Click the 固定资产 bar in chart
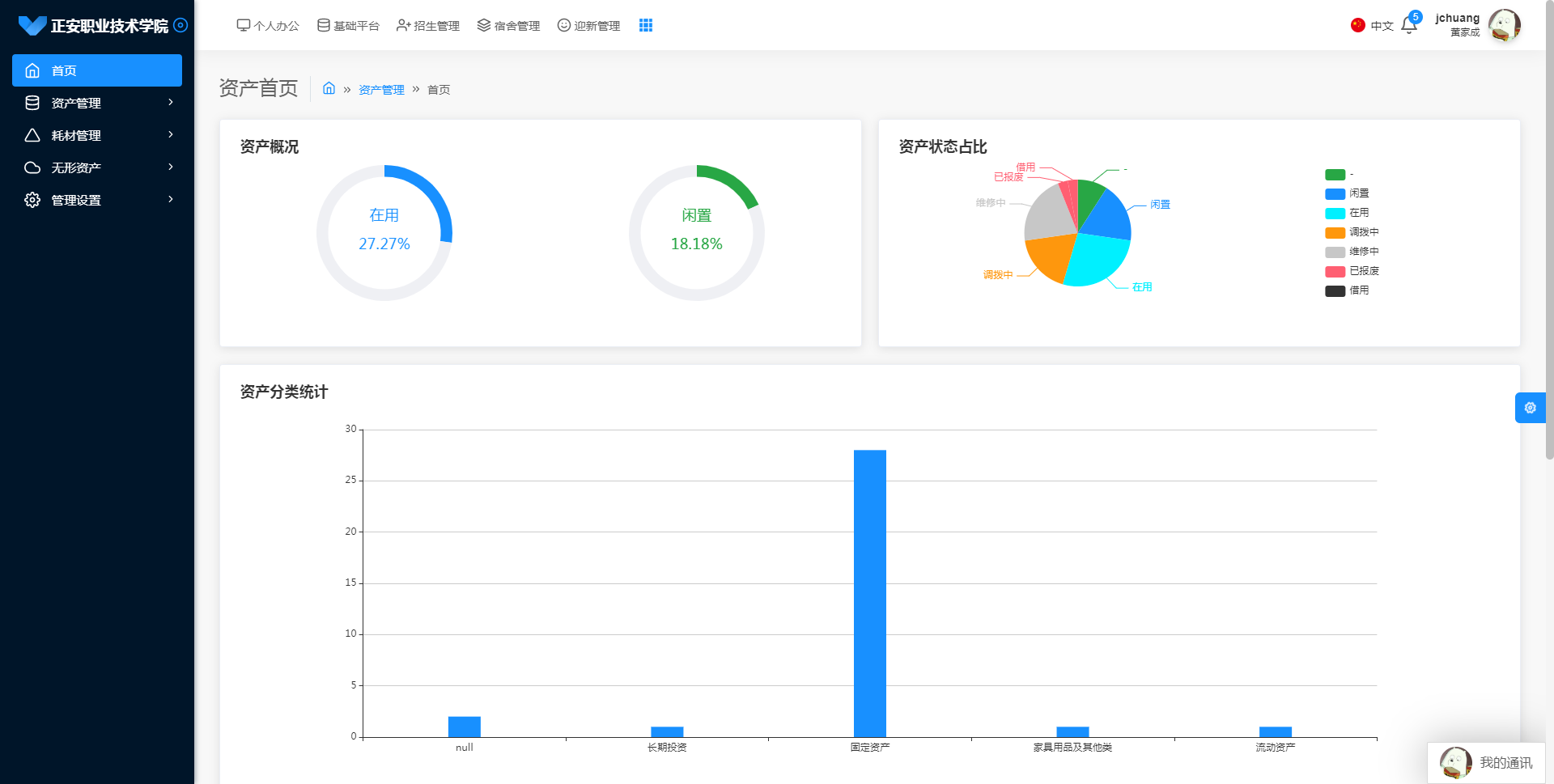 pos(870,593)
